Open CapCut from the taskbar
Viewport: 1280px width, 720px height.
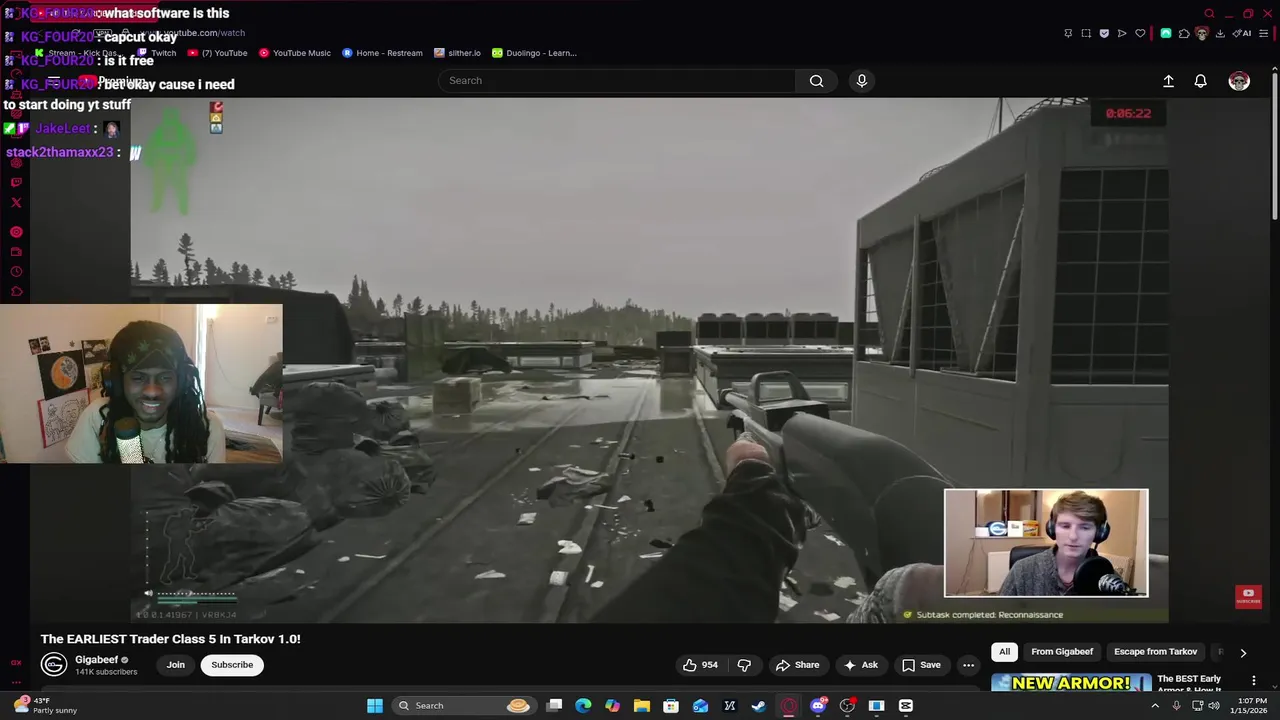(906, 706)
